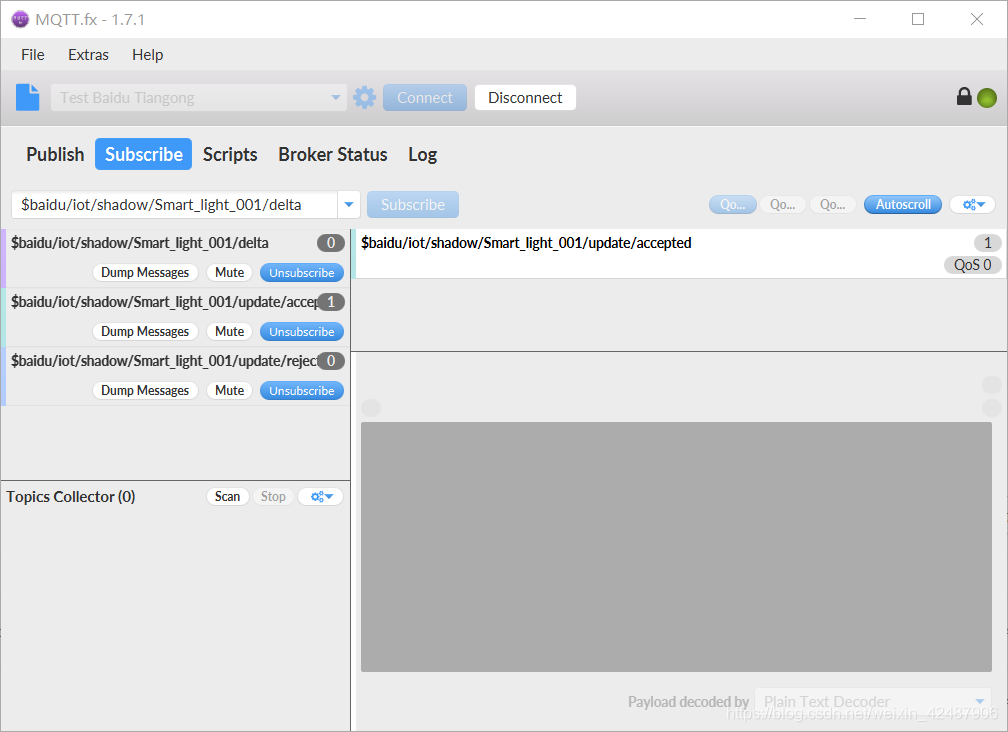
Task: Click the green connection status indicator
Action: click(x=987, y=98)
